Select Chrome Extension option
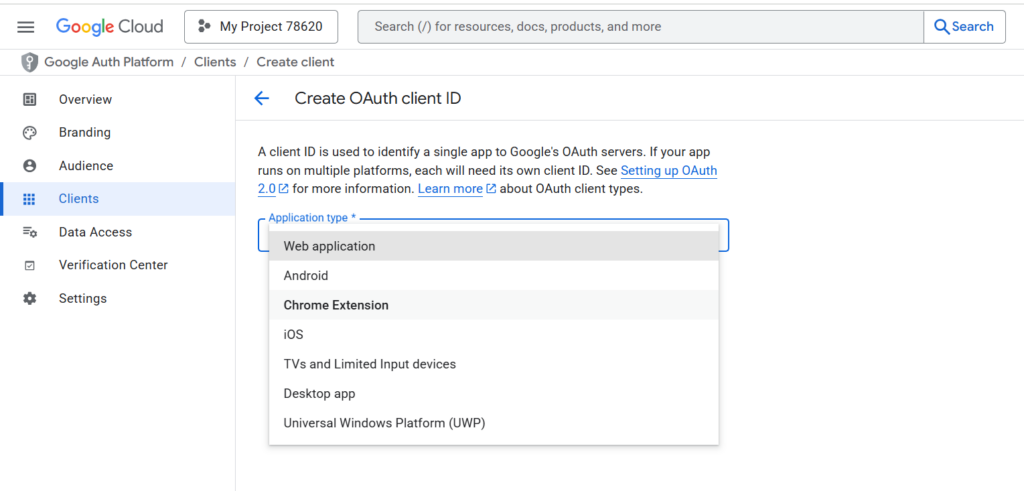This screenshot has height=491, width=1024. [494, 305]
